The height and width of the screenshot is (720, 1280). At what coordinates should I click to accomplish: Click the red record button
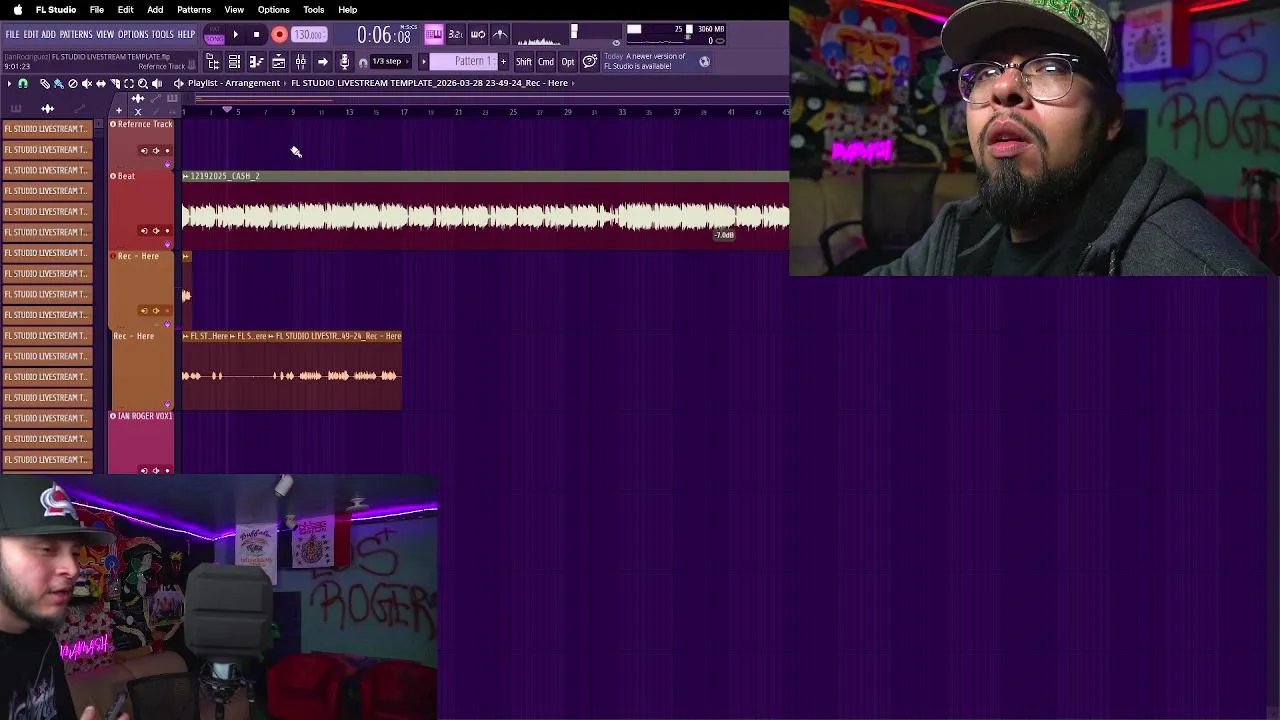click(x=279, y=35)
